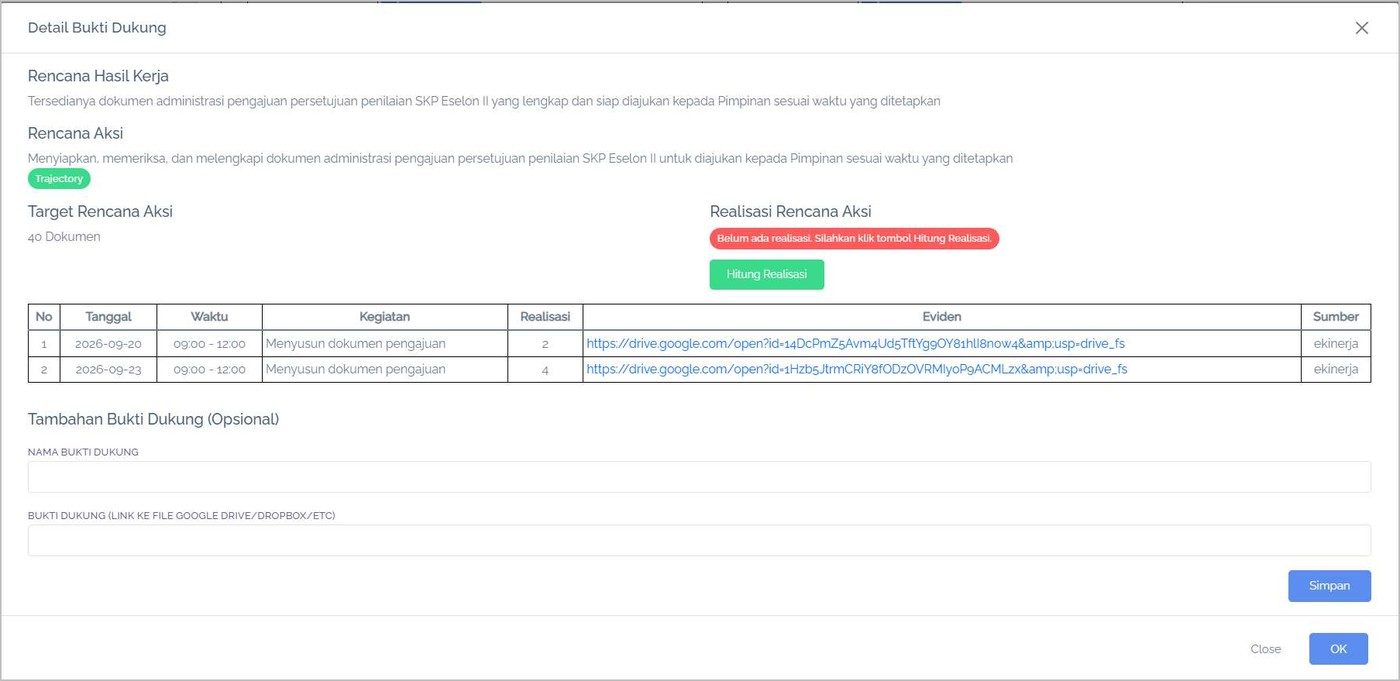Click the 'Detail Bukti Dukung' dialog title
This screenshot has height=681, width=1400.
(x=97, y=28)
